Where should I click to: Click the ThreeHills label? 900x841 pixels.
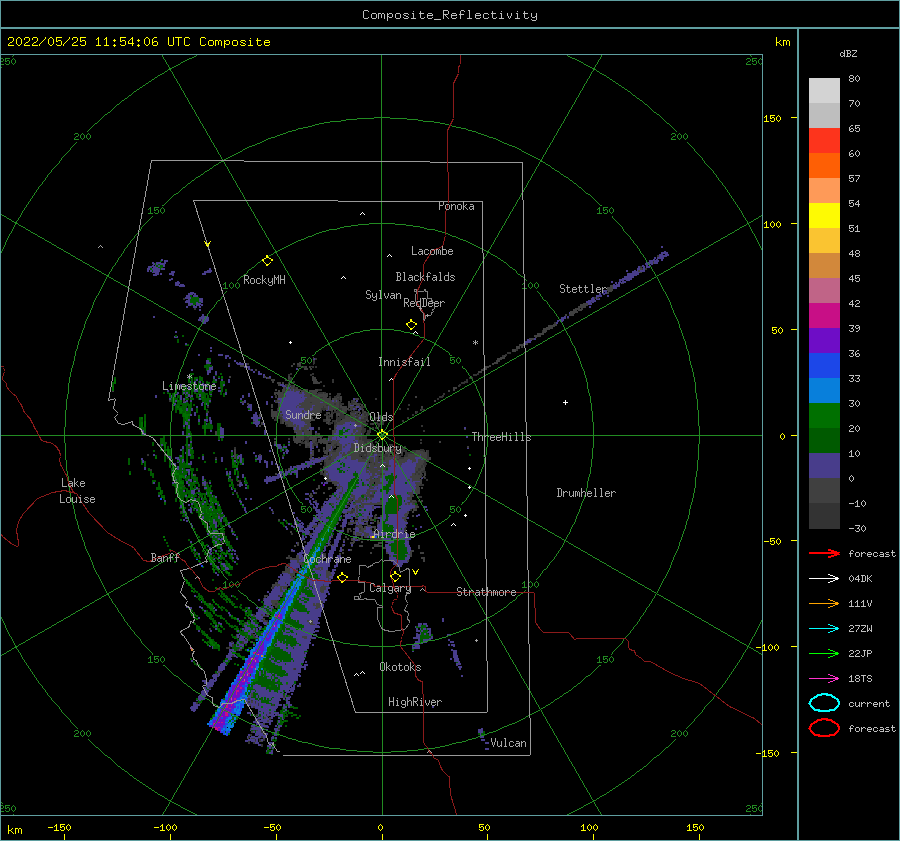502,437
